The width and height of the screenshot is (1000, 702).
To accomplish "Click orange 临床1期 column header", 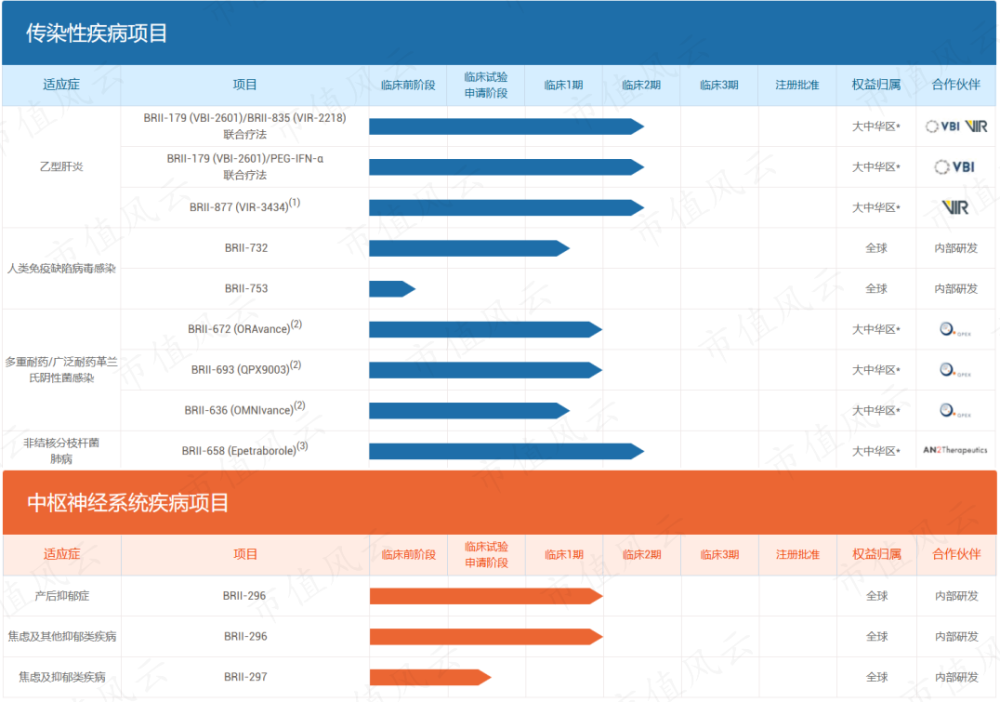I will (564, 555).
